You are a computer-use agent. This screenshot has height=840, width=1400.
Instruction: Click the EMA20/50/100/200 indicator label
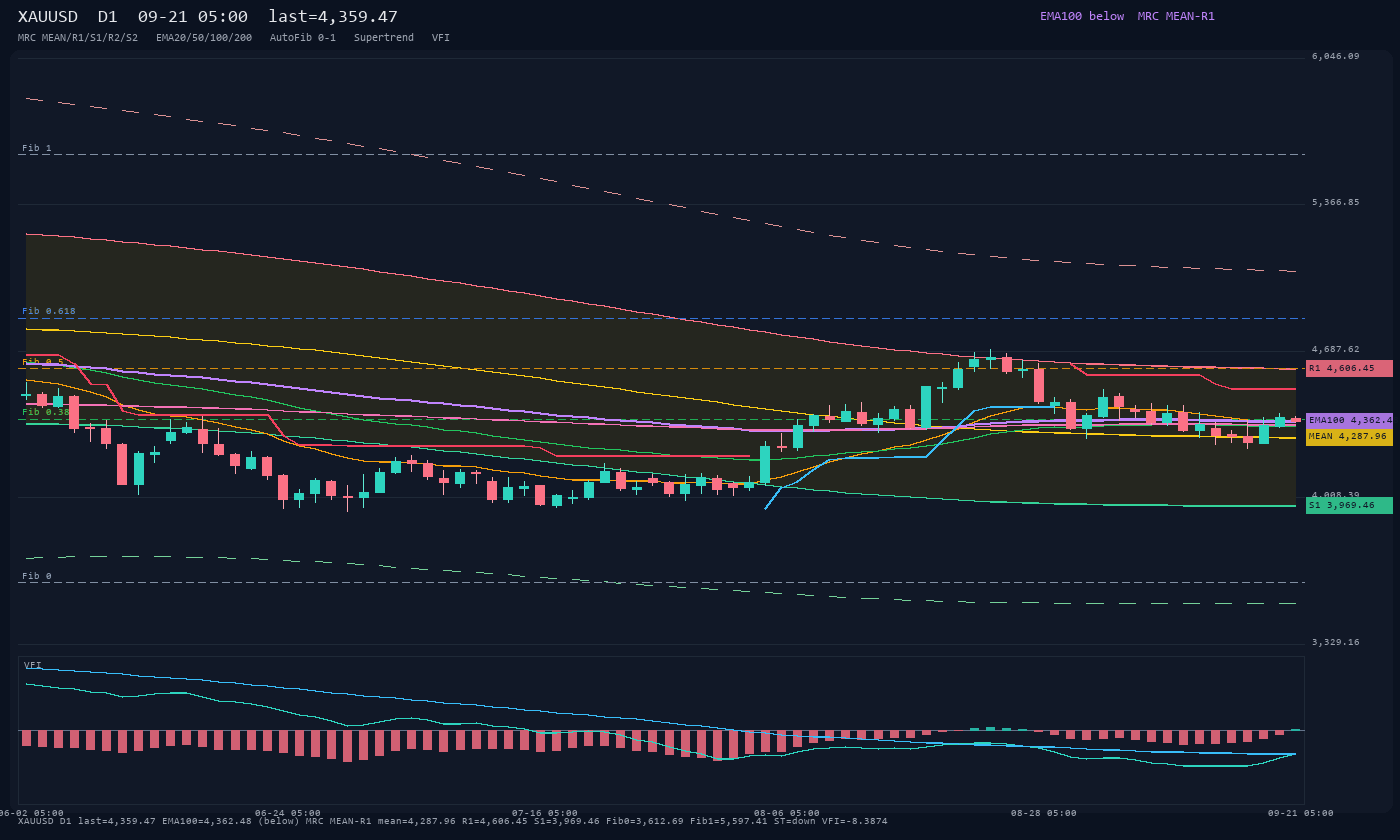click(204, 38)
